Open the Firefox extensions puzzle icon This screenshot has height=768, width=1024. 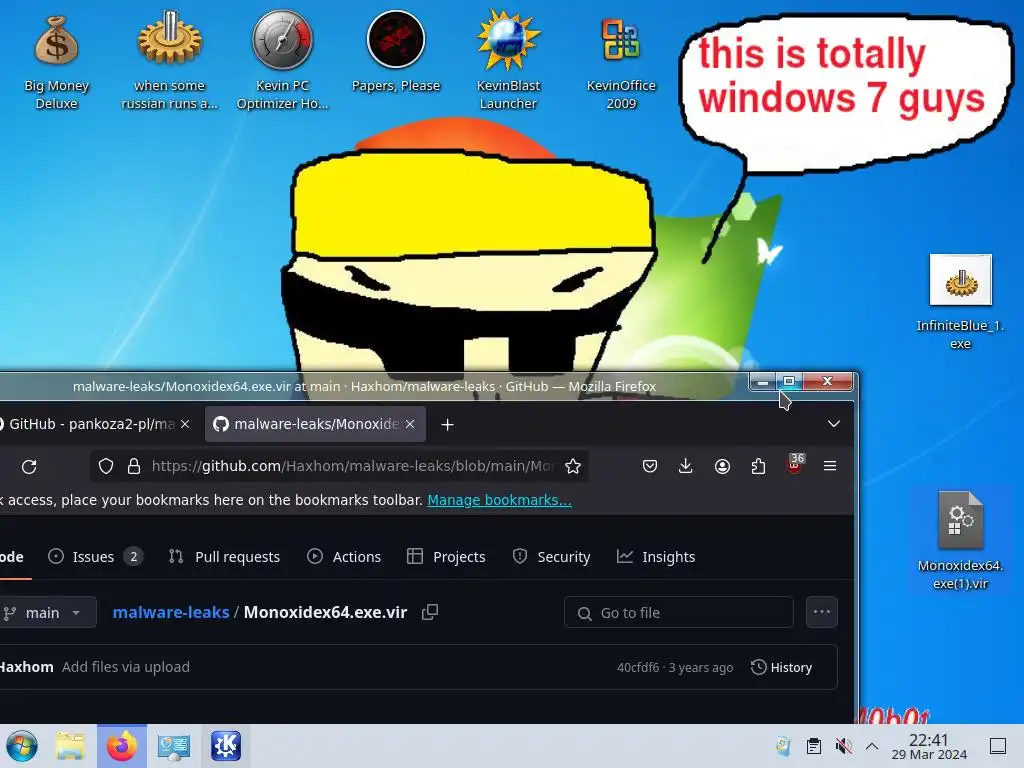pos(758,466)
